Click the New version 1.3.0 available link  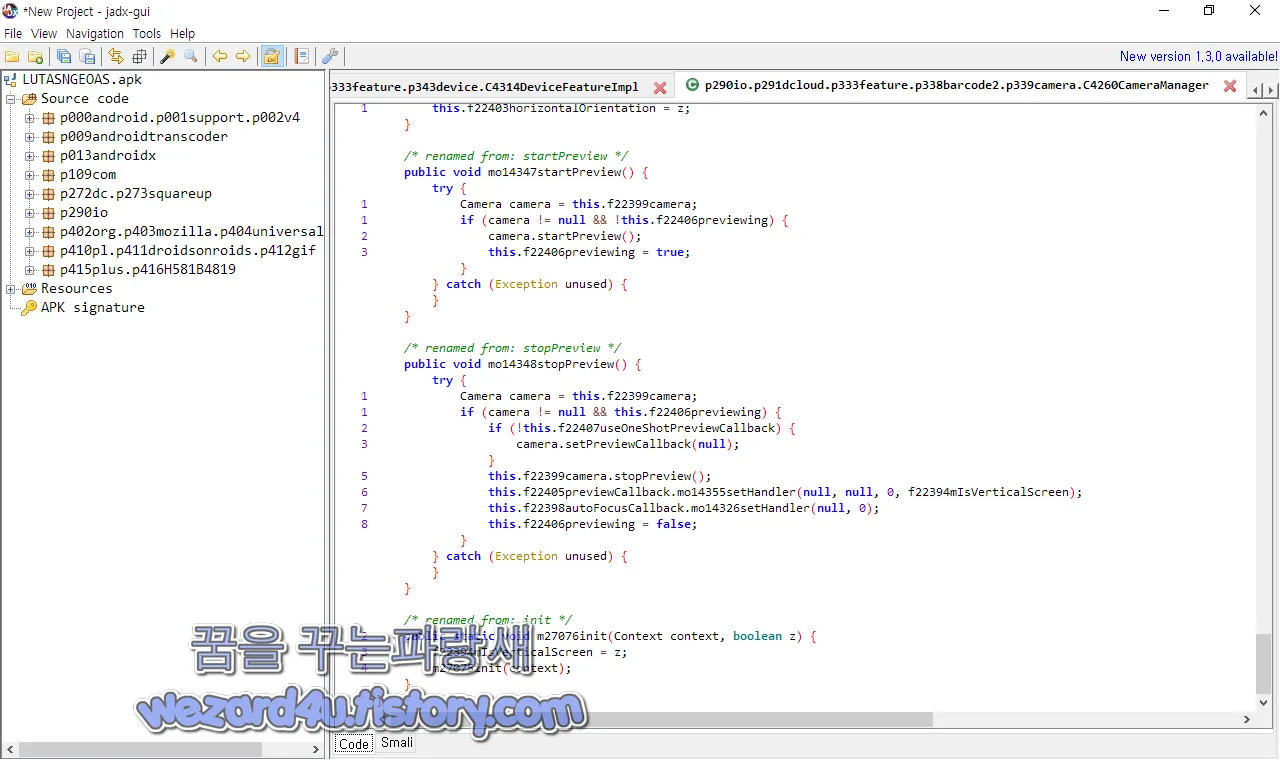click(1199, 57)
